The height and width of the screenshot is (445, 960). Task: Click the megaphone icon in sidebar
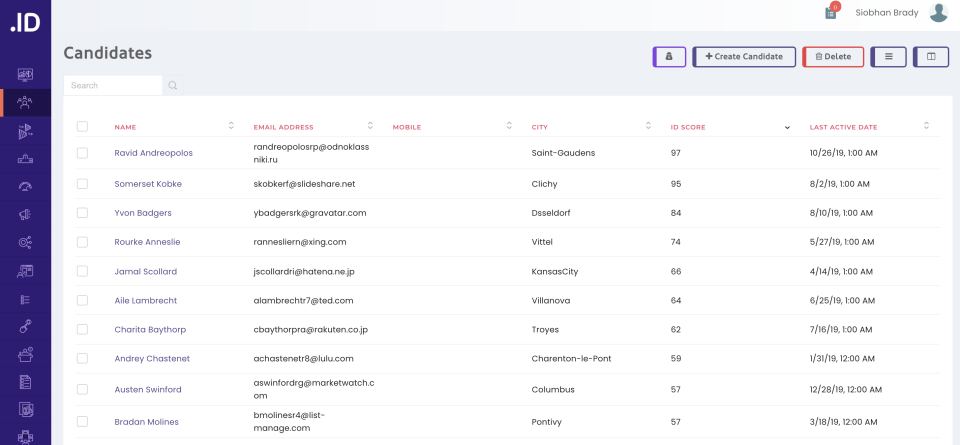tap(25, 214)
